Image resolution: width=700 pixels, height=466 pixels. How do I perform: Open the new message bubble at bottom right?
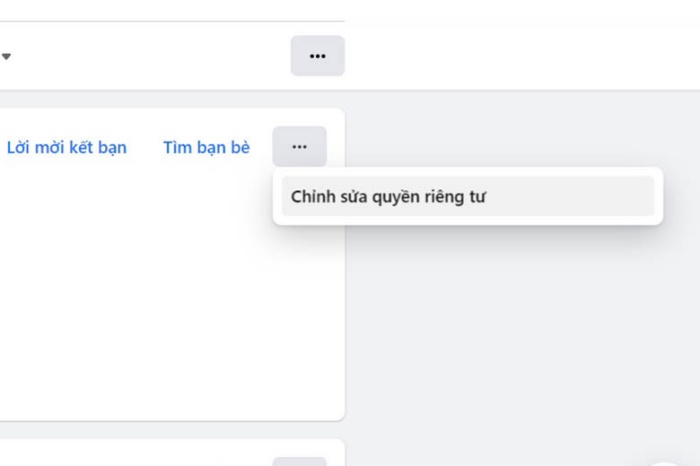667,462
